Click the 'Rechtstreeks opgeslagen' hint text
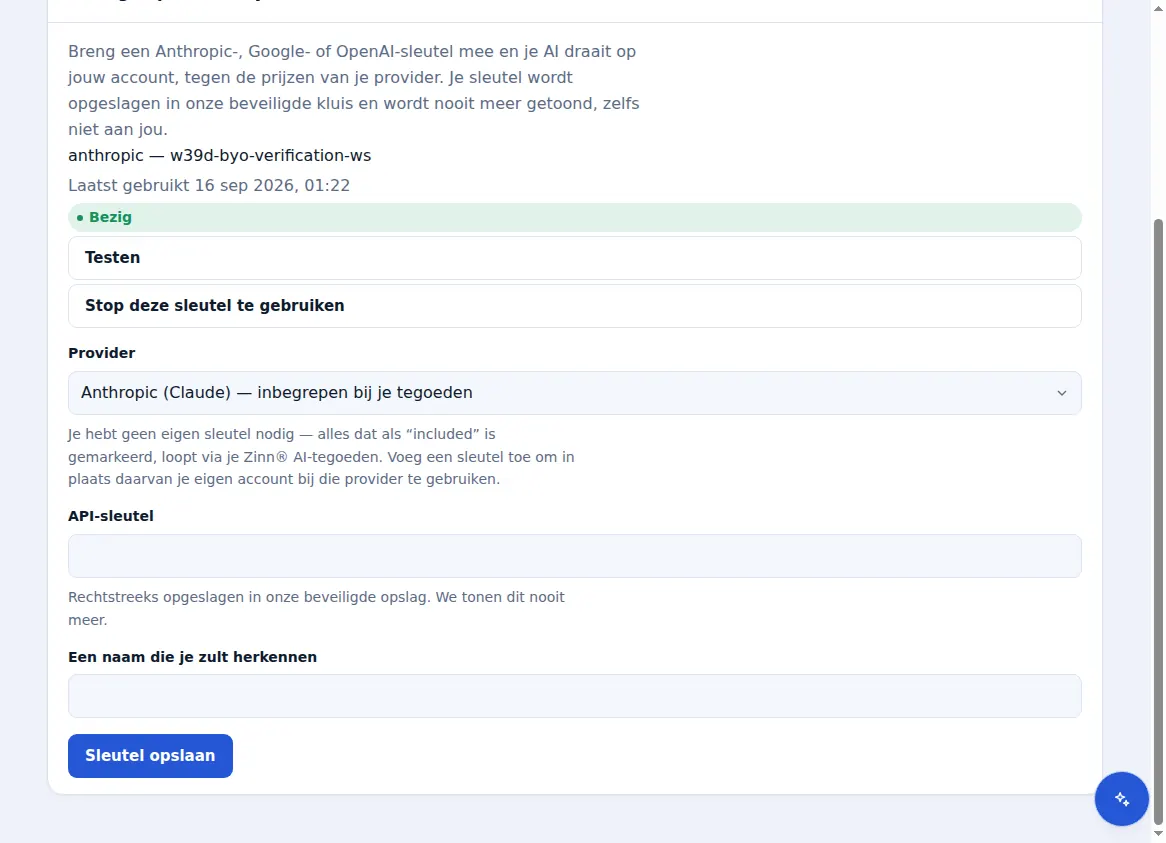Viewport: 1166px width, 843px height. tap(316, 608)
